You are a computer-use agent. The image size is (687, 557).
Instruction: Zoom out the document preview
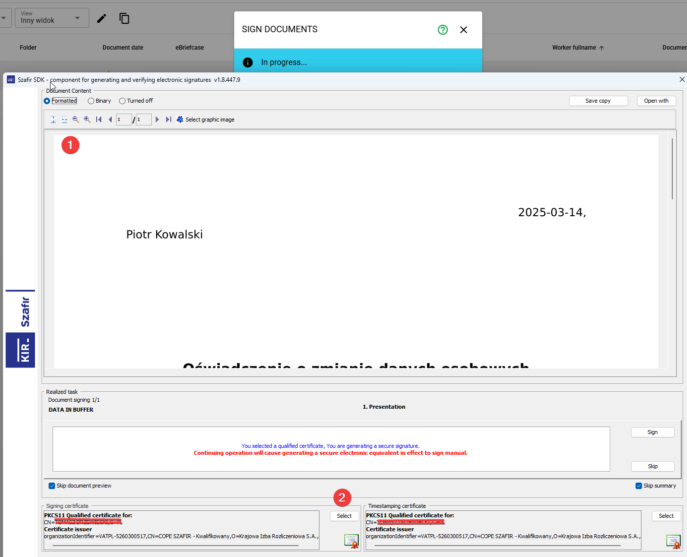(x=76, y=120)
